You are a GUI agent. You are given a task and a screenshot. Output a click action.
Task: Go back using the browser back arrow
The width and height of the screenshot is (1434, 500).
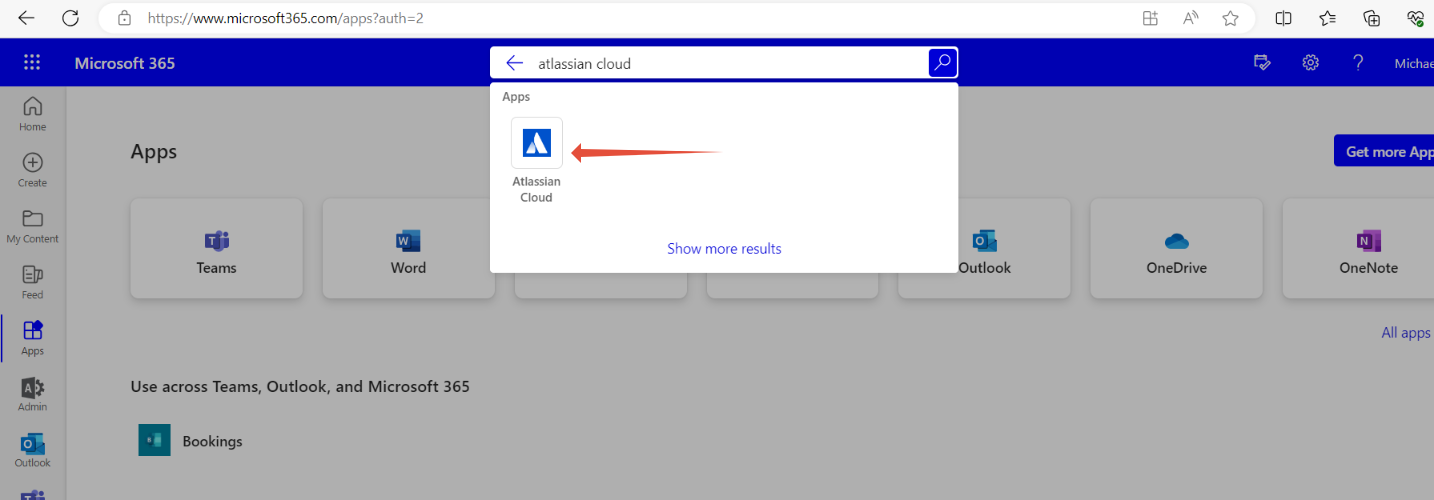[26, 18]
